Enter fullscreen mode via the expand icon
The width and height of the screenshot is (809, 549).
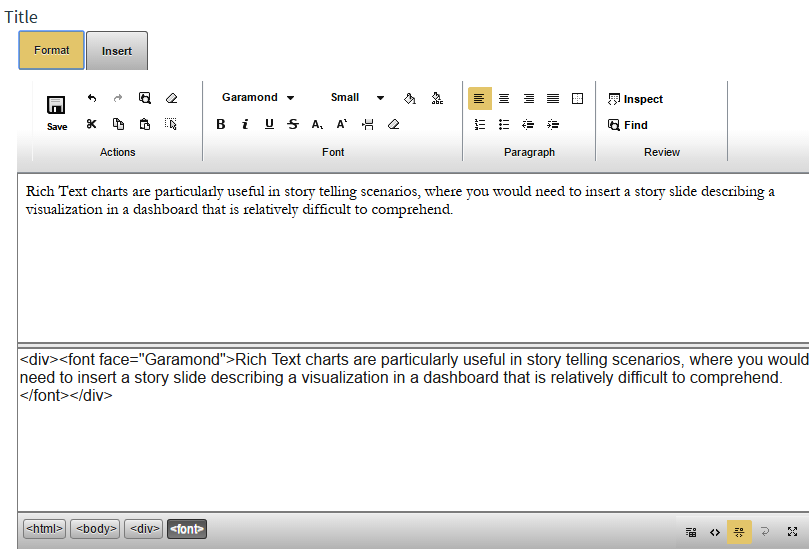click(x=792, y=532)
